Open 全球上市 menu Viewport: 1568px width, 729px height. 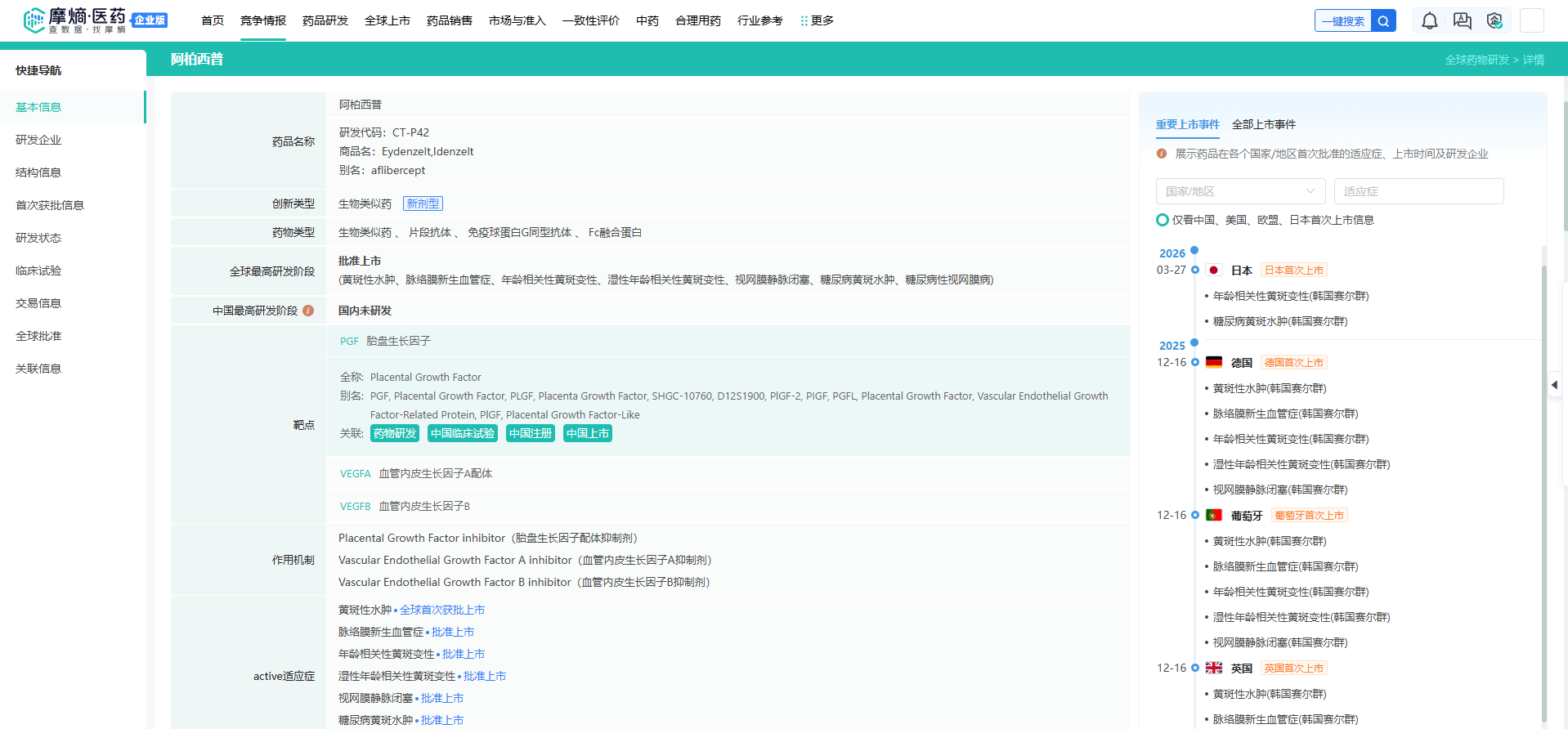(x=388, y=20)
